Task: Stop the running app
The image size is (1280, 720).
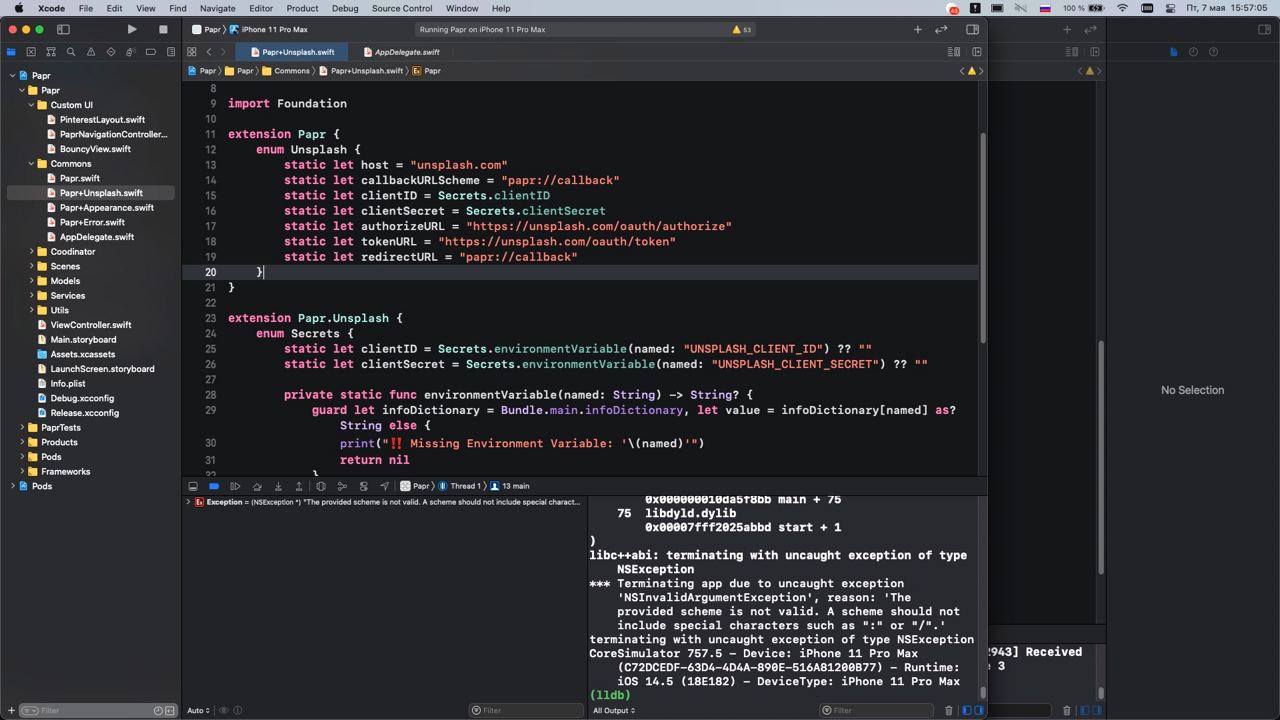Action: [x=163, y=30]
